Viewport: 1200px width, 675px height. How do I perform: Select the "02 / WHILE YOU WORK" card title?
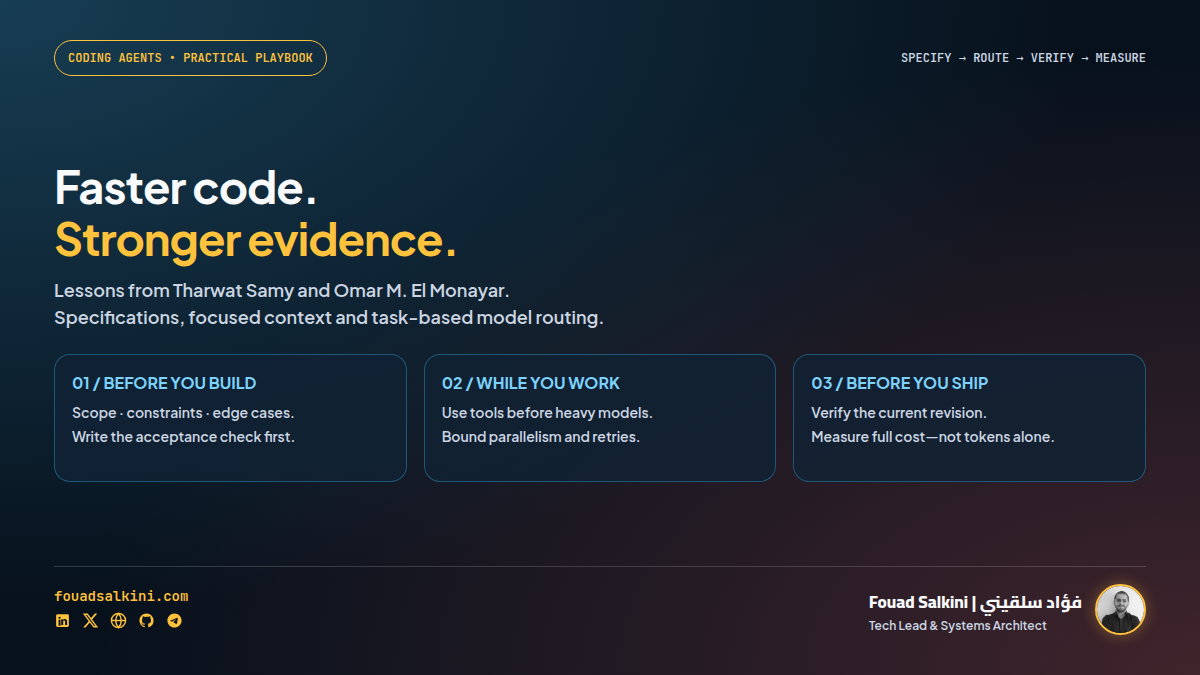click(531, 383)
